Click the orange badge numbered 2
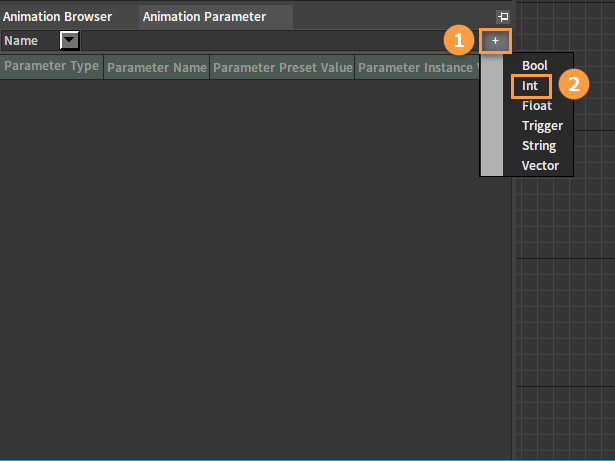 pos(572,85)
